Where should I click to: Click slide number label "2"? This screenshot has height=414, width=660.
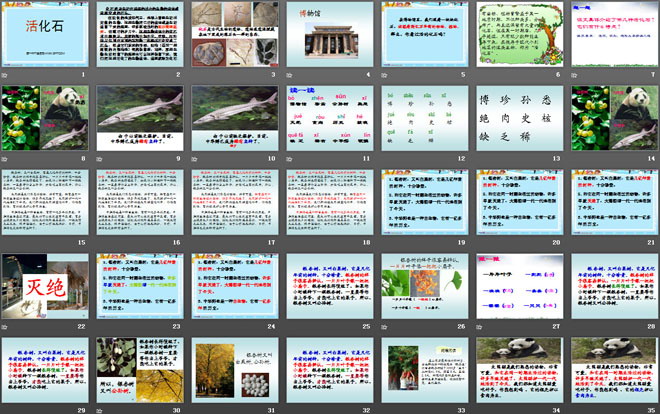click(178, 74)
